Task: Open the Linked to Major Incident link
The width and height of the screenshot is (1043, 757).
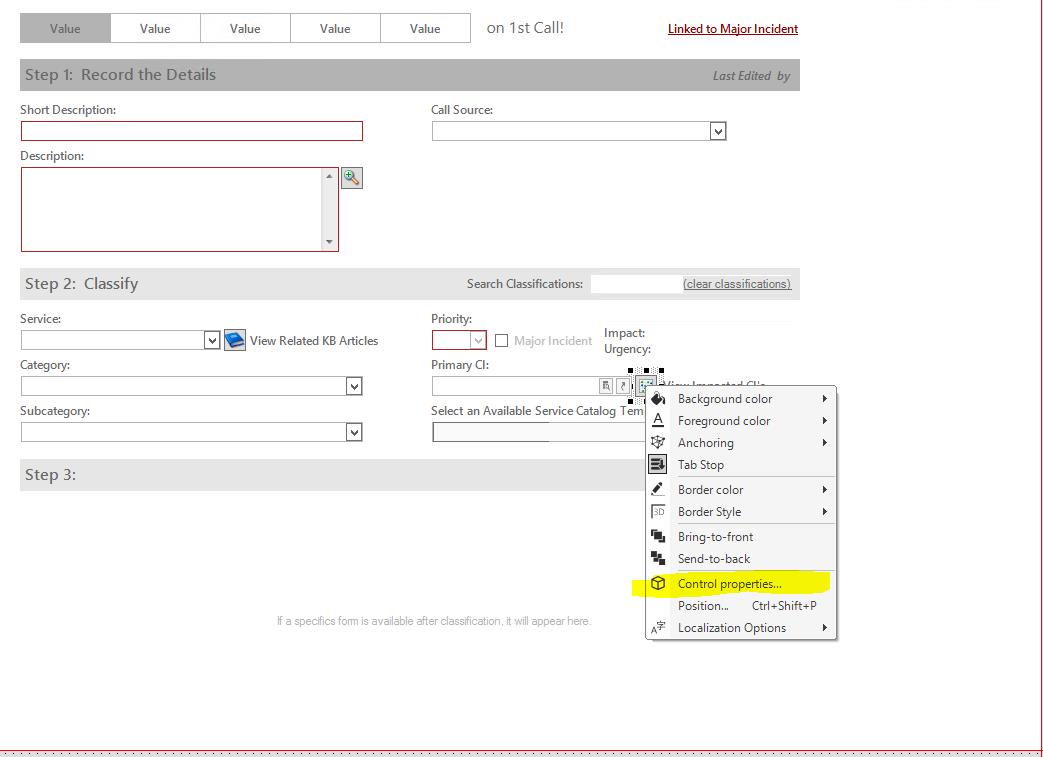Action: (x=732, y=29)
